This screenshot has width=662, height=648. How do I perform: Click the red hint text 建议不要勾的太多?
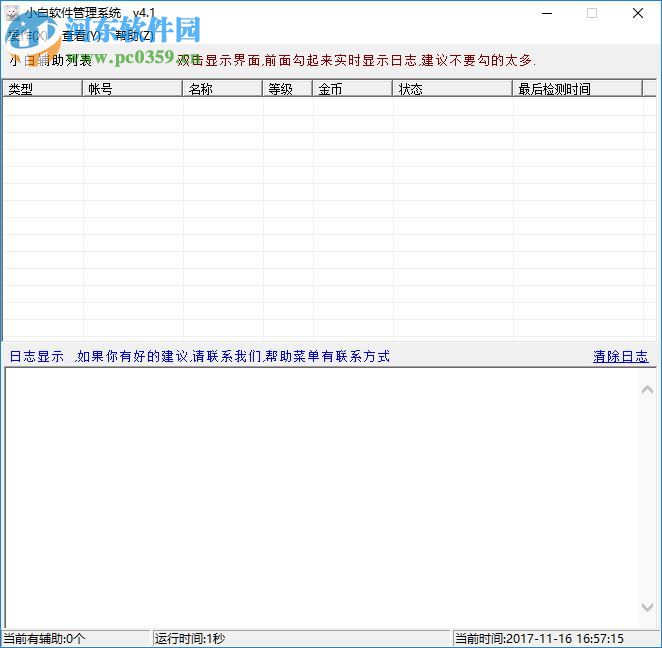point(479,60)
